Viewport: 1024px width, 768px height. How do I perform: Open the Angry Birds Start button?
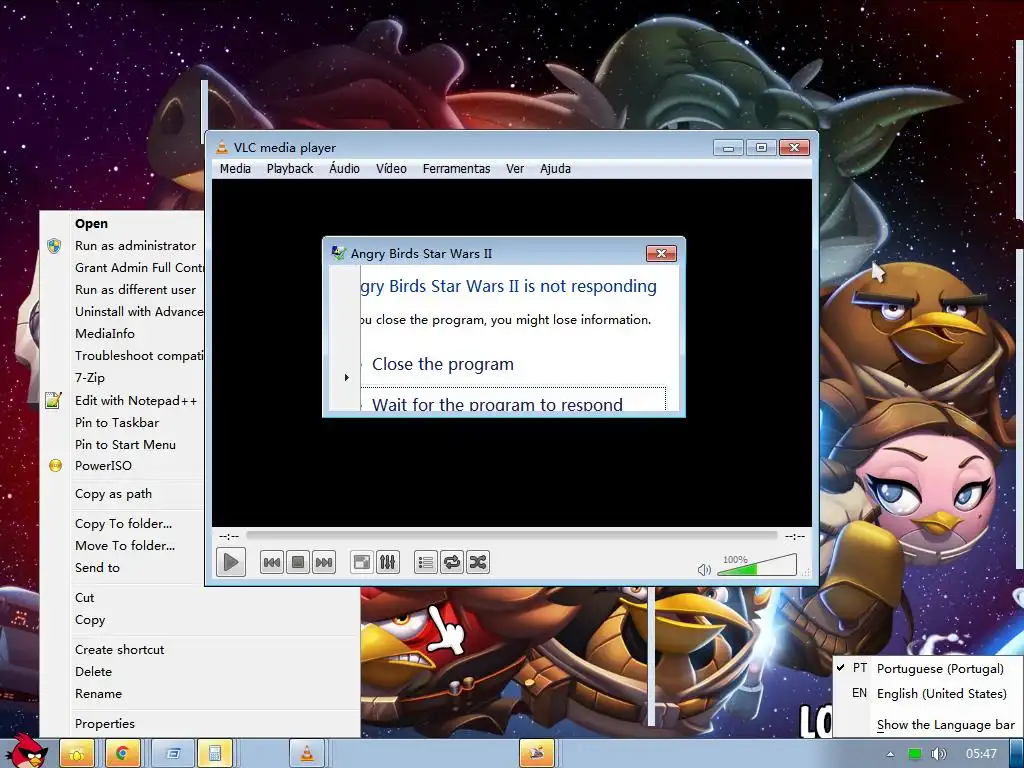coord(26,751)
